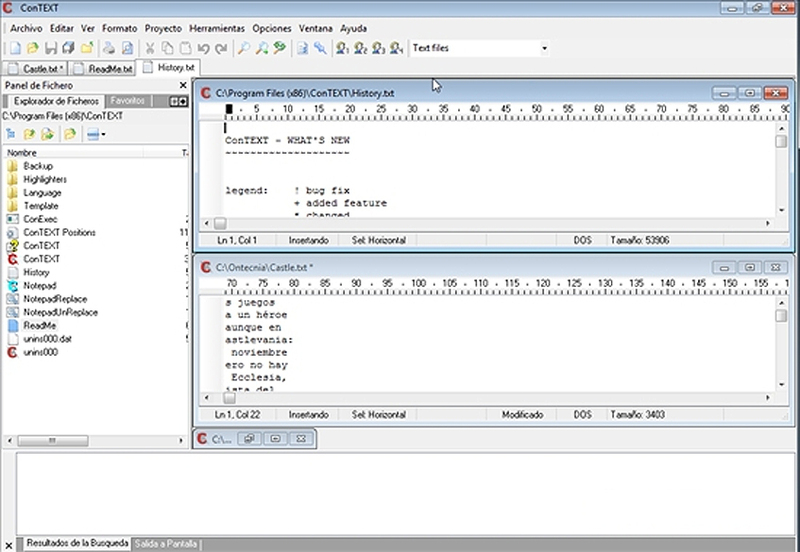The height and width of the screenshot is (552, 800).
Task: Redo the action via the toolbar arrow
Action: coord(221,48)
